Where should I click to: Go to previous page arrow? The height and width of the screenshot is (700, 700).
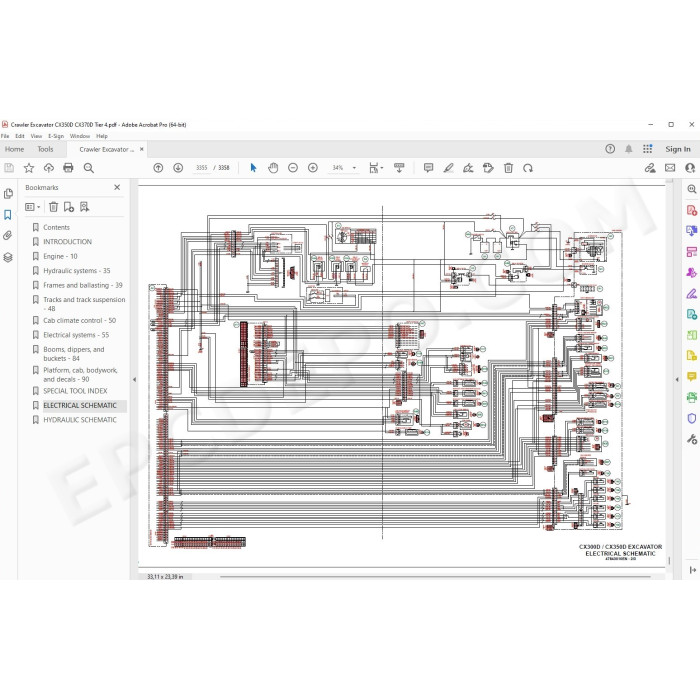158,168
